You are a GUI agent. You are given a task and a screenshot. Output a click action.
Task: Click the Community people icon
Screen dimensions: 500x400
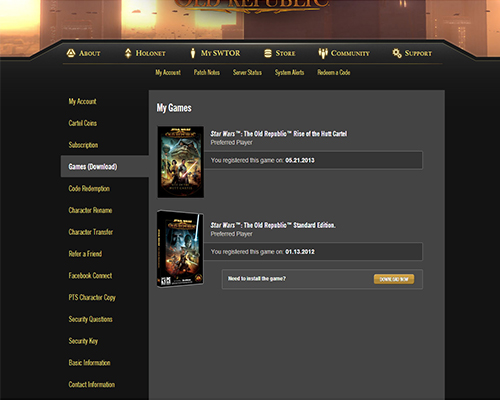click(x=323, y=53)
